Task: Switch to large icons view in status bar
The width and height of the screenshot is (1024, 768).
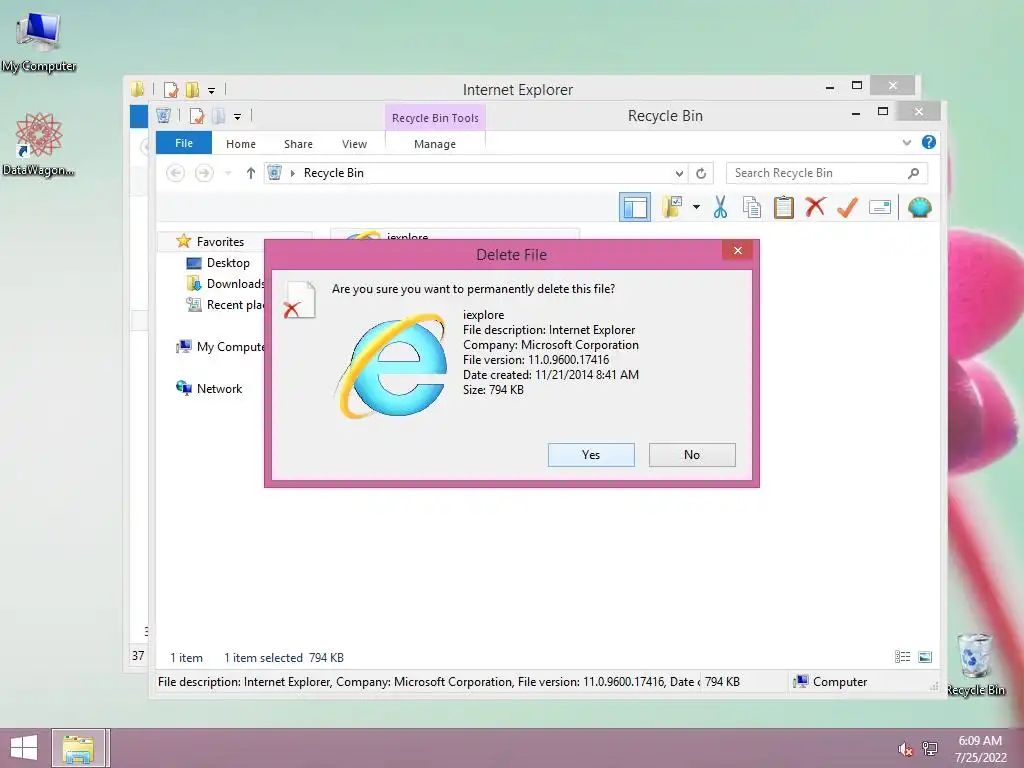Action: 925,657
